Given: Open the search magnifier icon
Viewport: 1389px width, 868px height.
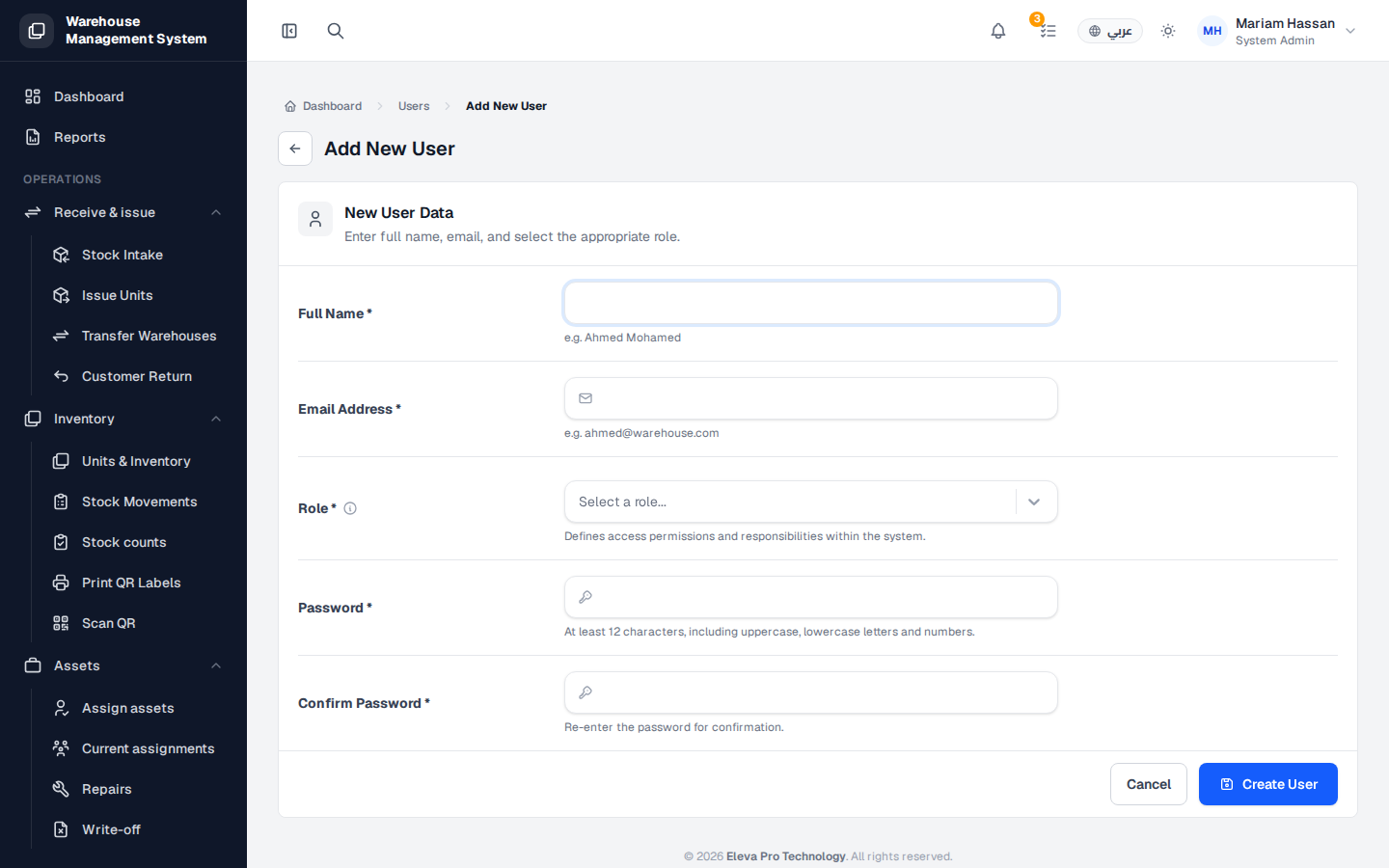Looking at the screenshot, I should [336, 31].
